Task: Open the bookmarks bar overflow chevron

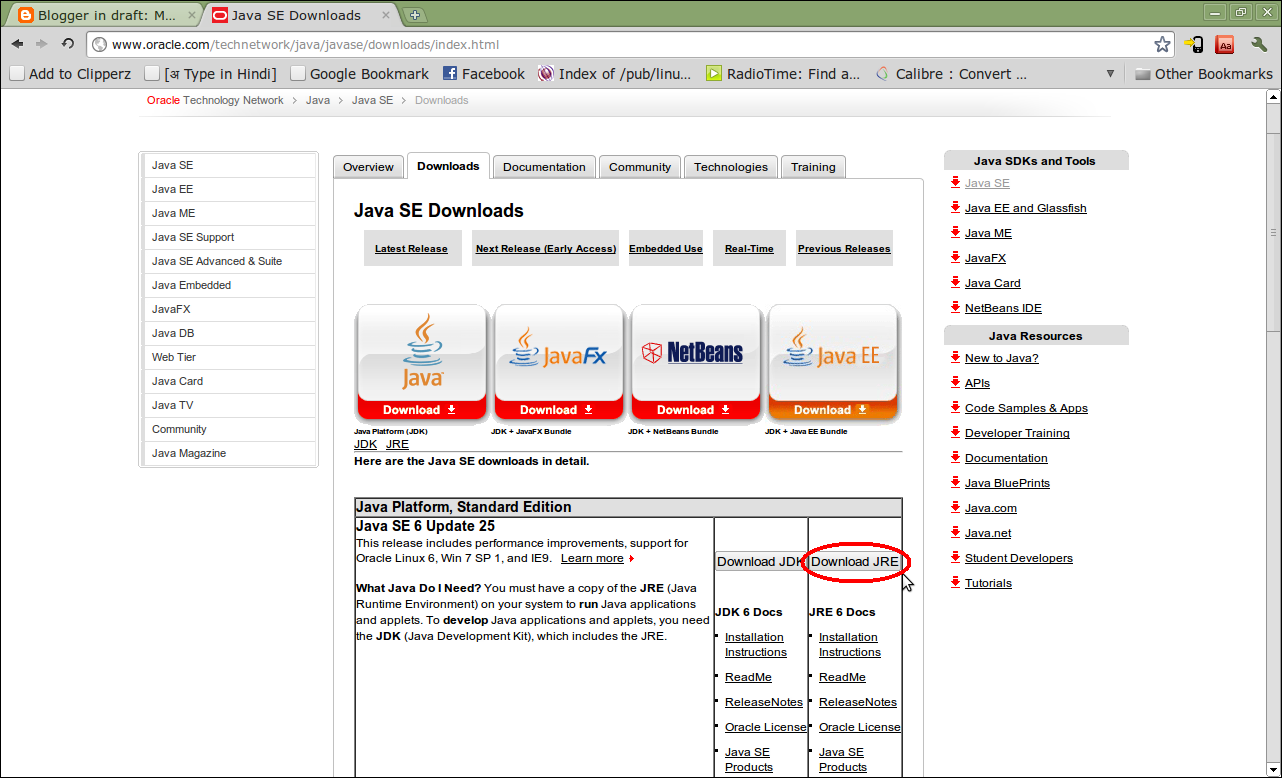Action: (x=1110, y=72)
